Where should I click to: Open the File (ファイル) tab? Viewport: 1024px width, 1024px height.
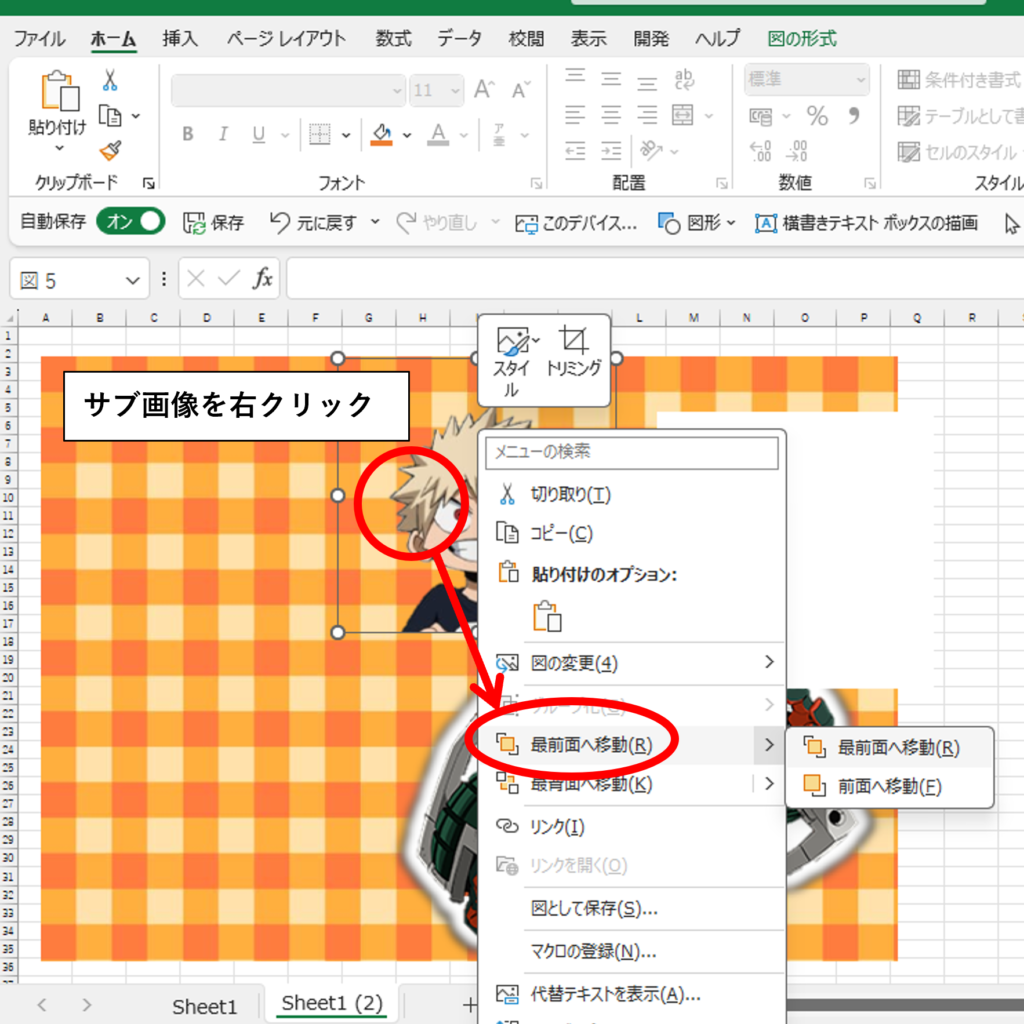[x=40, y=39]
